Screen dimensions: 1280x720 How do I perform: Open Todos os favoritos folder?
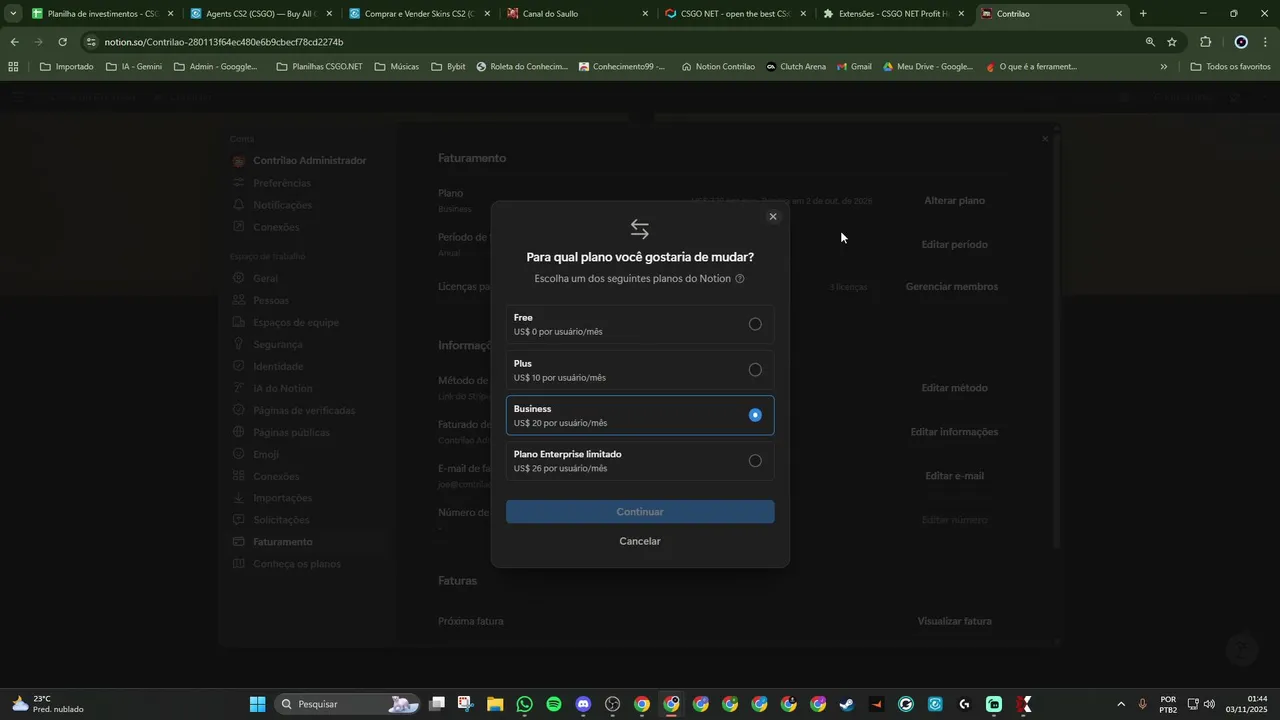(x=1230, y=67)
